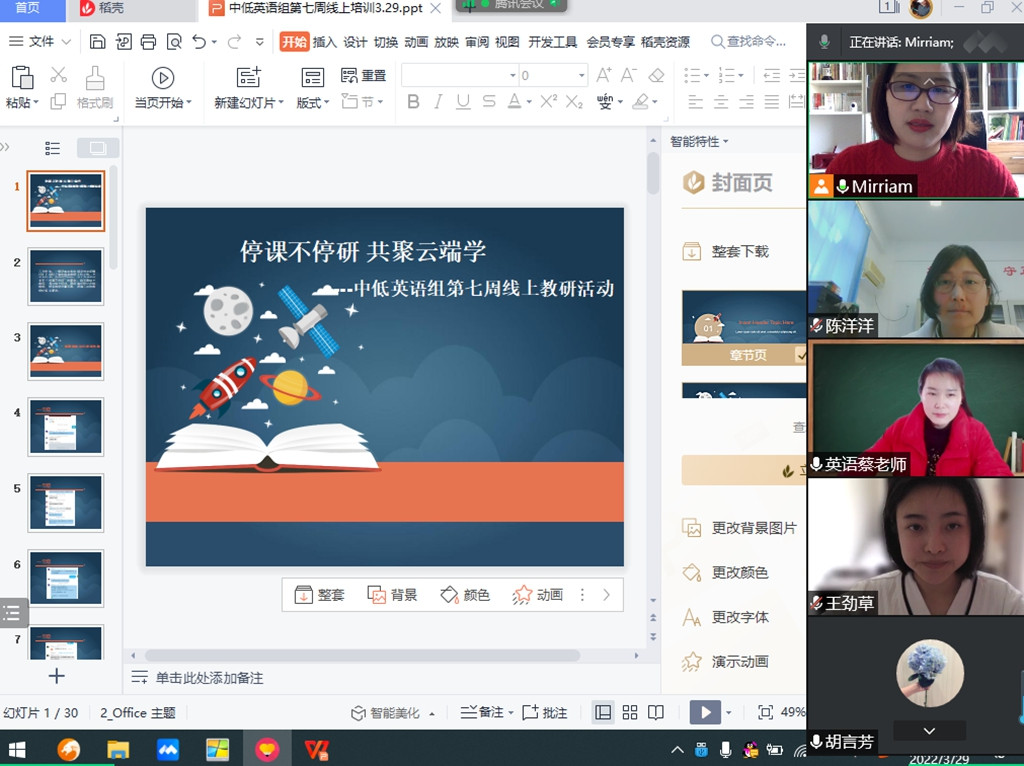The image size is (1024, 766).
Task: Switch to the 动画 ribbon tab
Action: tap(416, 42)
